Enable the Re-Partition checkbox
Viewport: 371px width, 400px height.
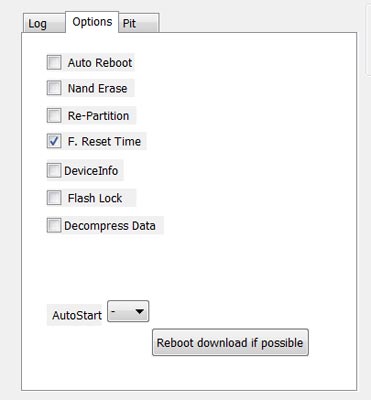tap(54, 115)
